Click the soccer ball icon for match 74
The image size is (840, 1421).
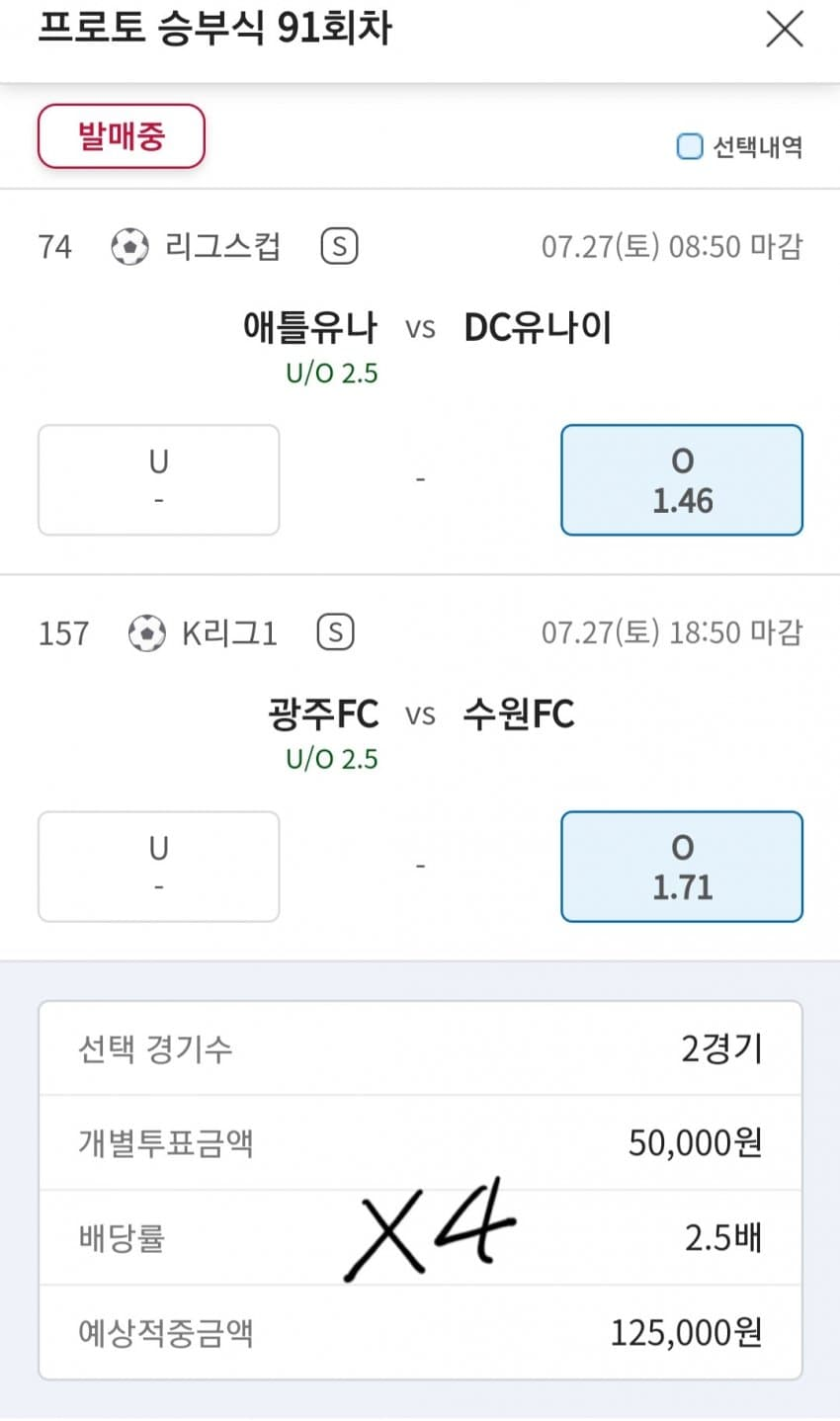(x=129, y=246)
